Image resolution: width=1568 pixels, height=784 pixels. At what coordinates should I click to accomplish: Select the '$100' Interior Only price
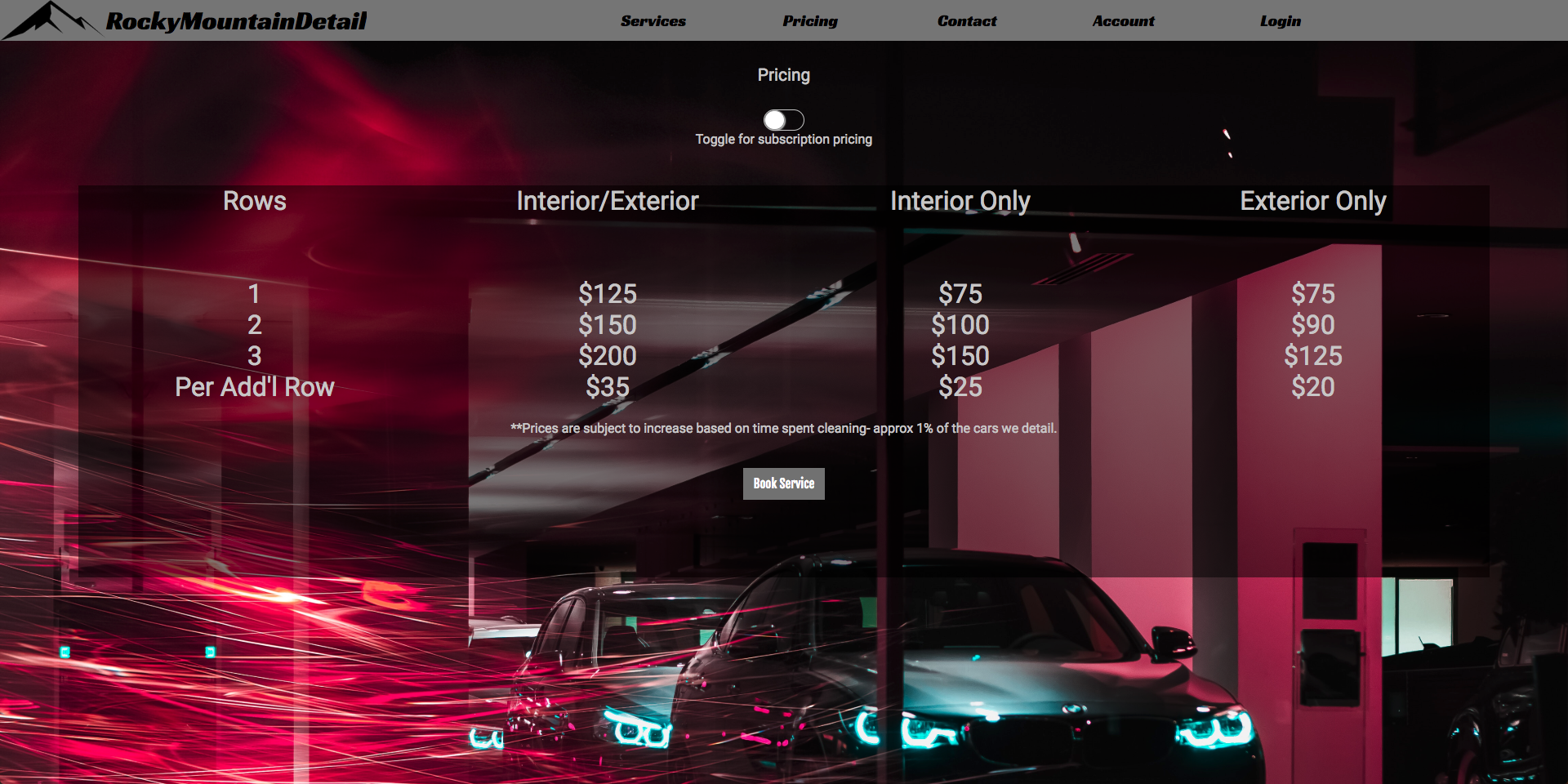960,325
